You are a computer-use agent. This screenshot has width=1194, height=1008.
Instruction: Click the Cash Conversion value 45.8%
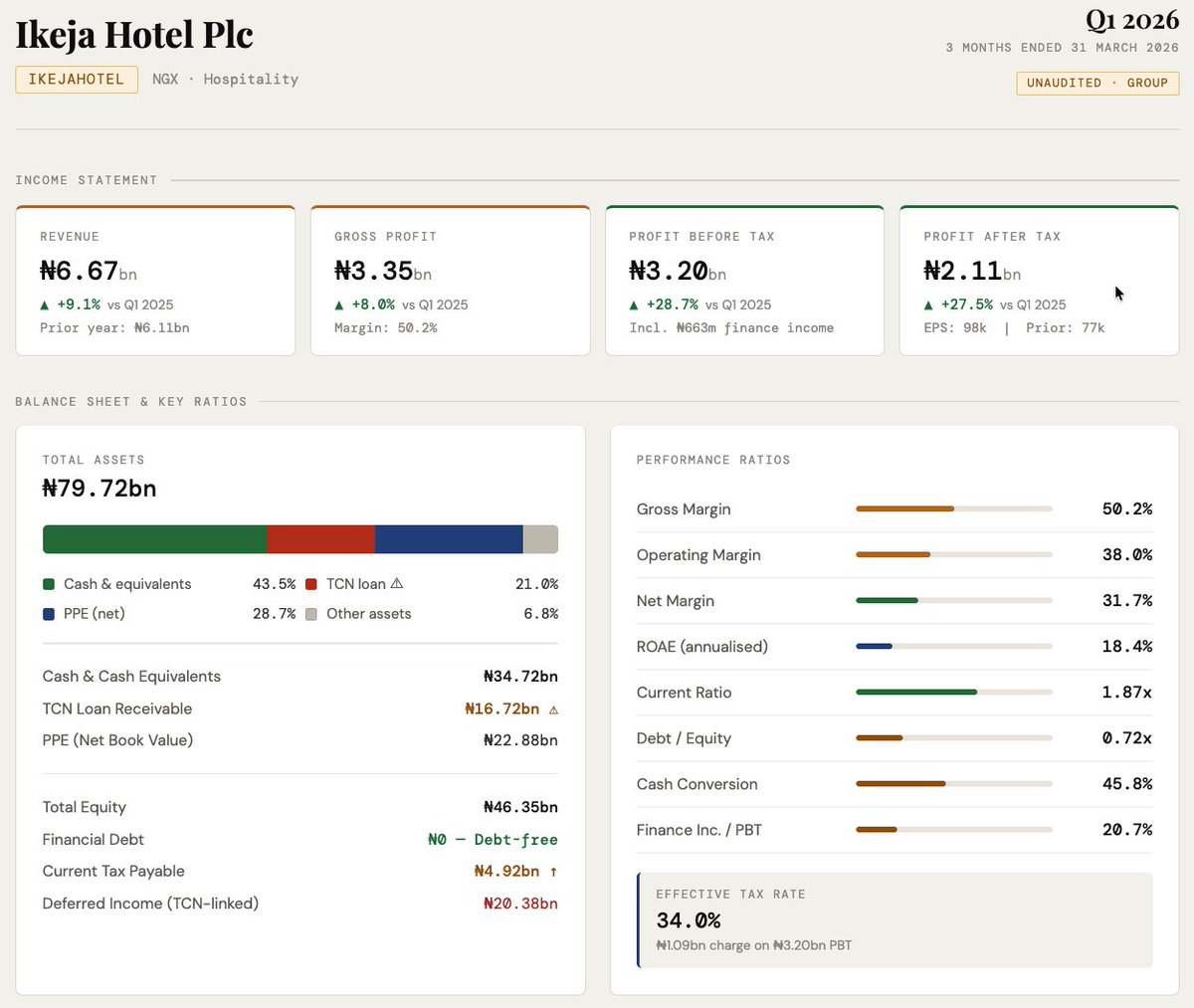point(1127,784)
